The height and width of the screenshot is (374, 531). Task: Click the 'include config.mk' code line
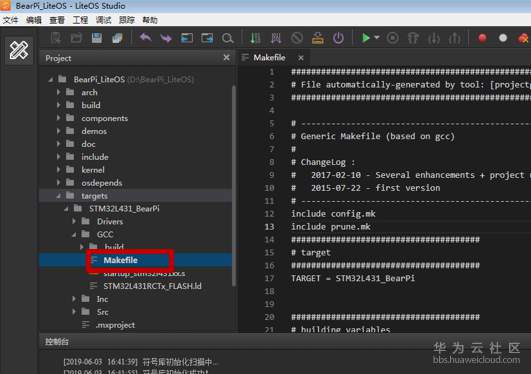(333, 214)
